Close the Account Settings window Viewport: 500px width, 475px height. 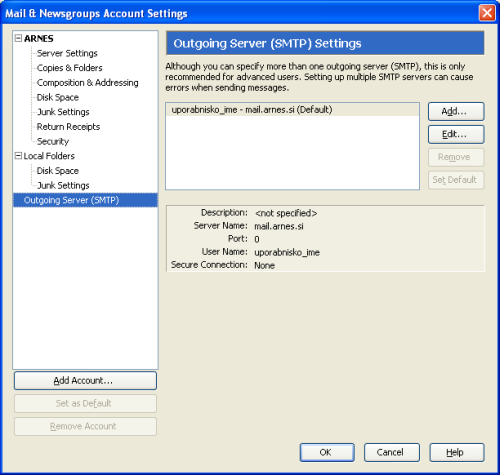487,13
